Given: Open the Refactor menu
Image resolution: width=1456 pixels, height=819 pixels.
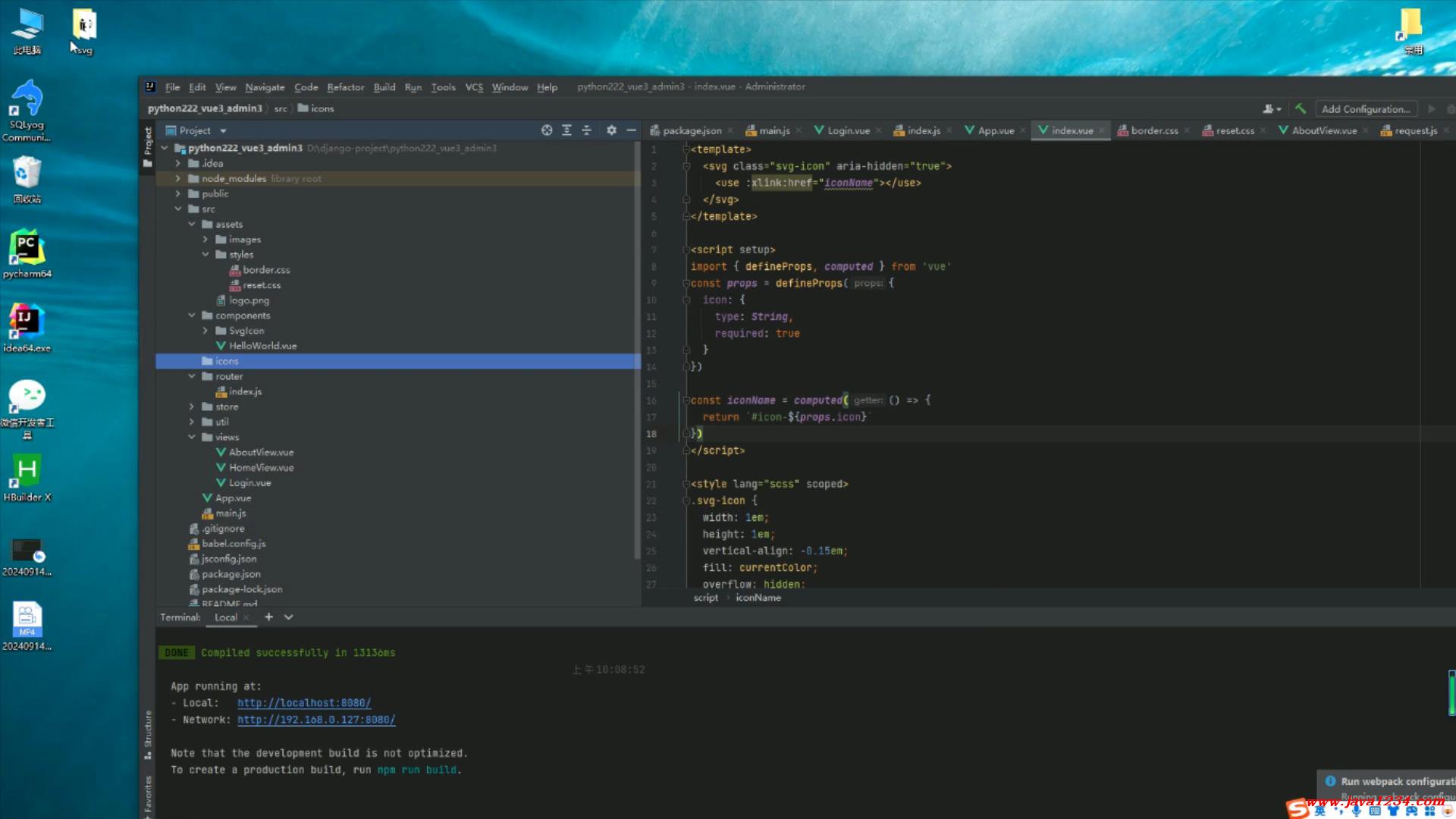Looking at the screenshot, I should pyautogui.click(x=346, y=87).
